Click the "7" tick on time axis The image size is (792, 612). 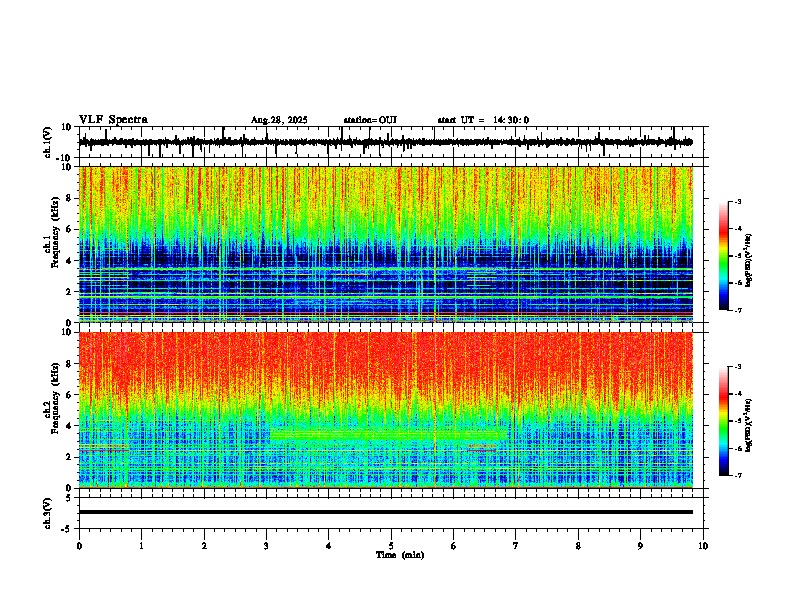[516, 546]
